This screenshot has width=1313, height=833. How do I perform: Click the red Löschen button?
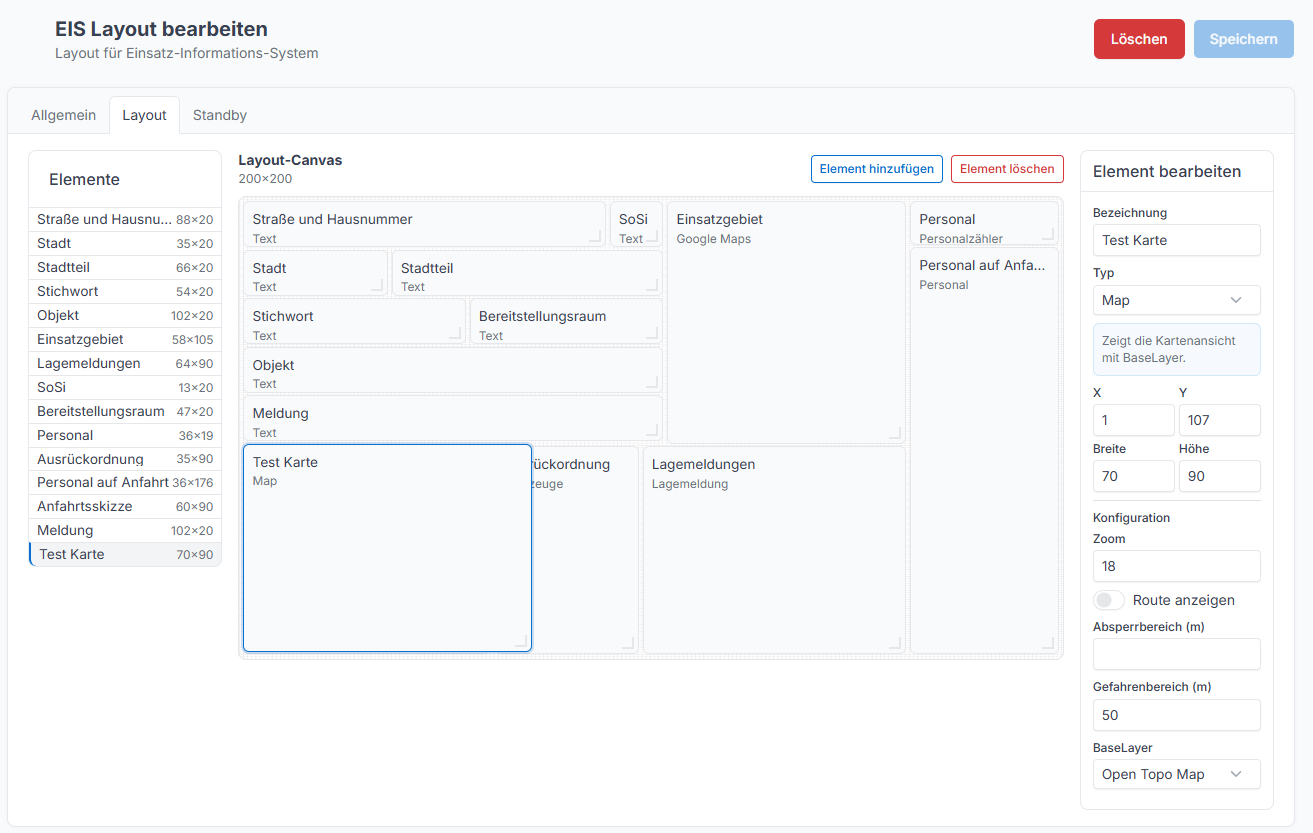point(1139,39)
